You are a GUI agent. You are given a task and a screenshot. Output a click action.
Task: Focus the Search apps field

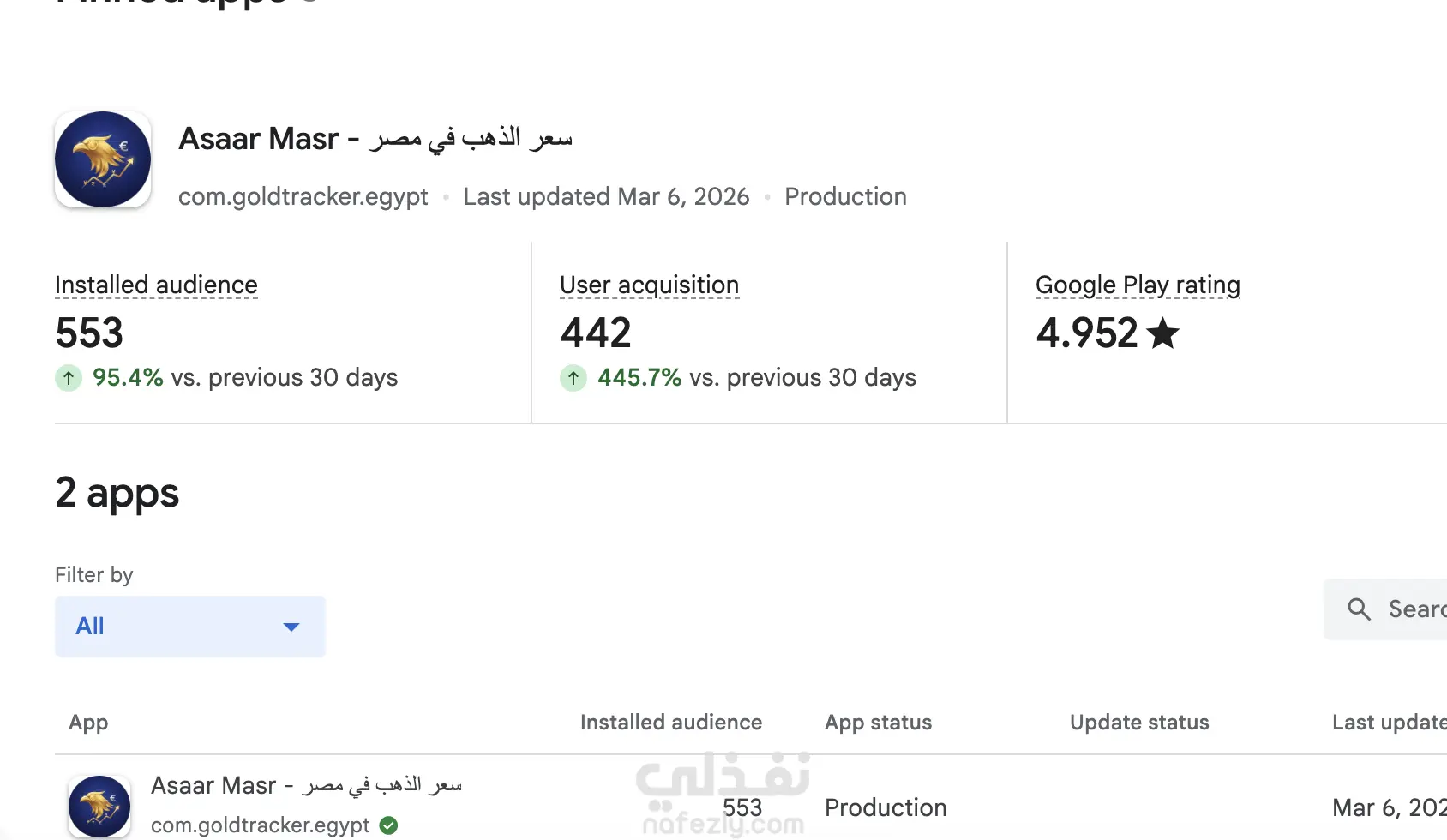coord(1385,609)
